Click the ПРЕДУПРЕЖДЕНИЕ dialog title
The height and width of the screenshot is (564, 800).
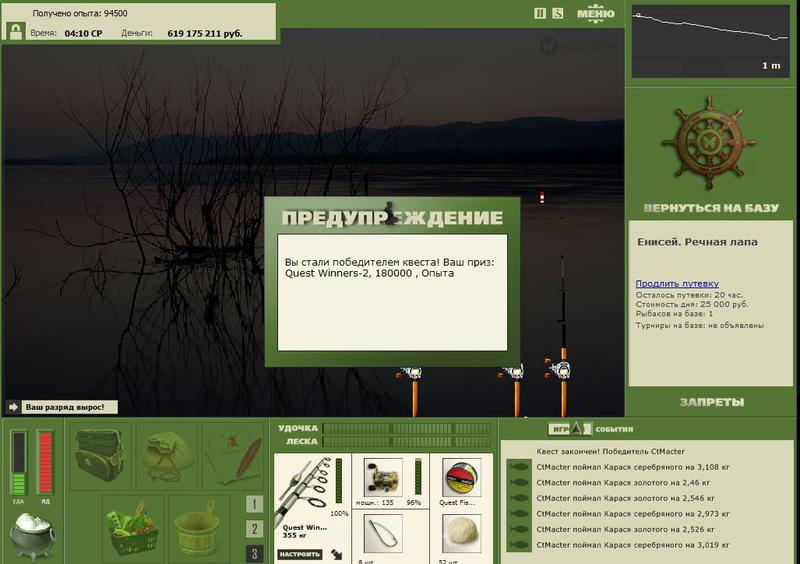pos(392,217)
